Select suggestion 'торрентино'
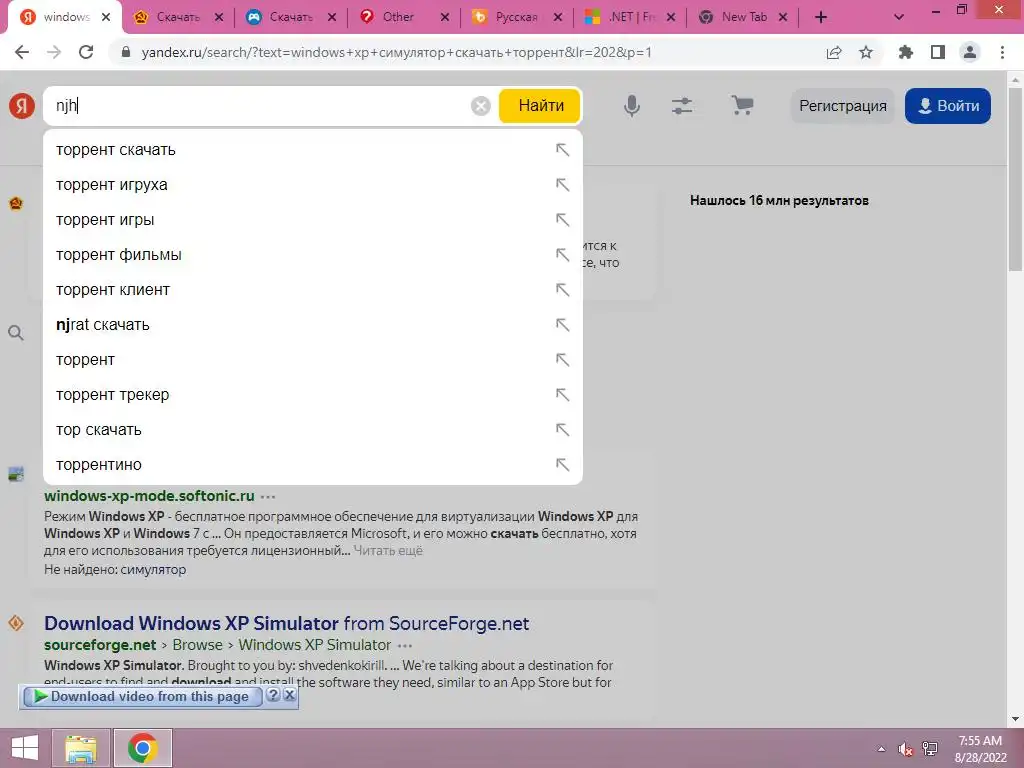 coord(312,464)
